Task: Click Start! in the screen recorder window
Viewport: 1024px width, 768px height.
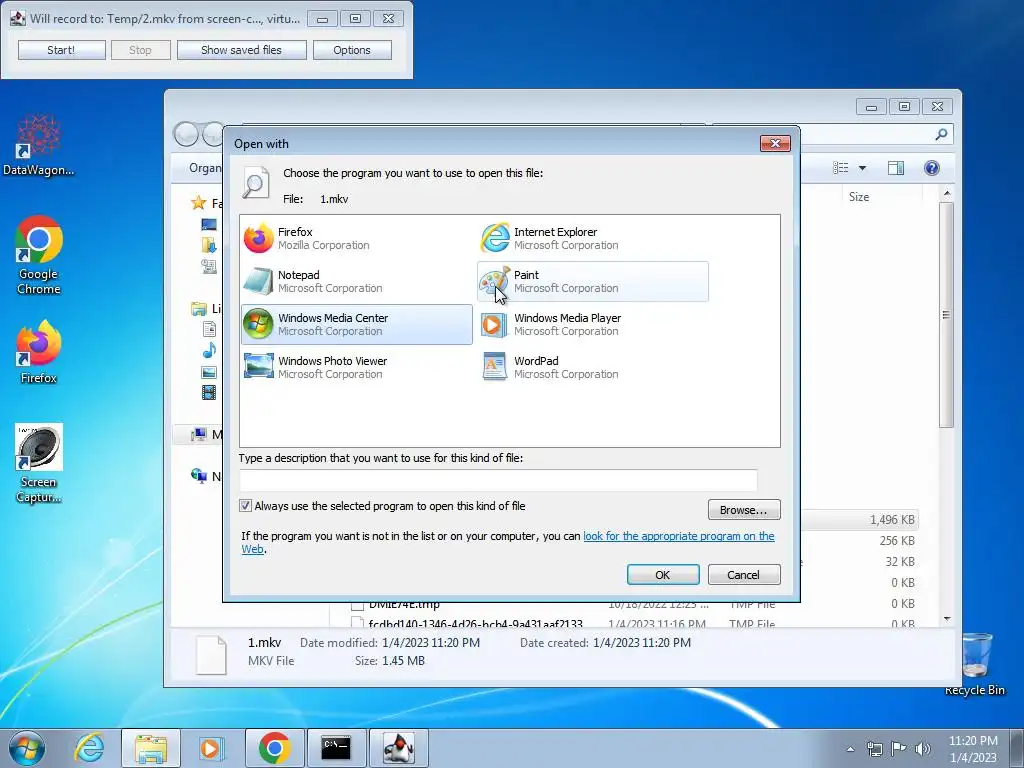Action: click(61, 50)
